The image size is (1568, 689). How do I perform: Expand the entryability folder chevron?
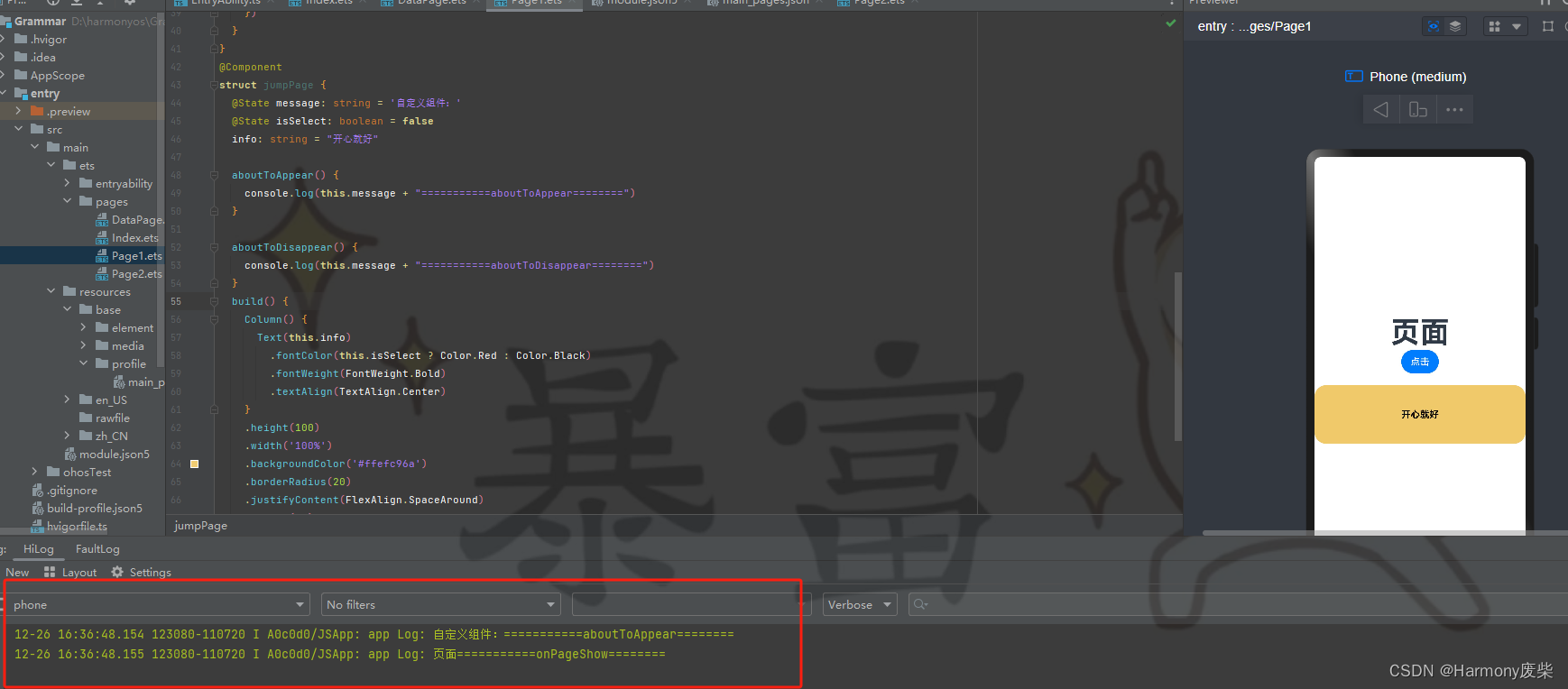[x=68, y=183]
